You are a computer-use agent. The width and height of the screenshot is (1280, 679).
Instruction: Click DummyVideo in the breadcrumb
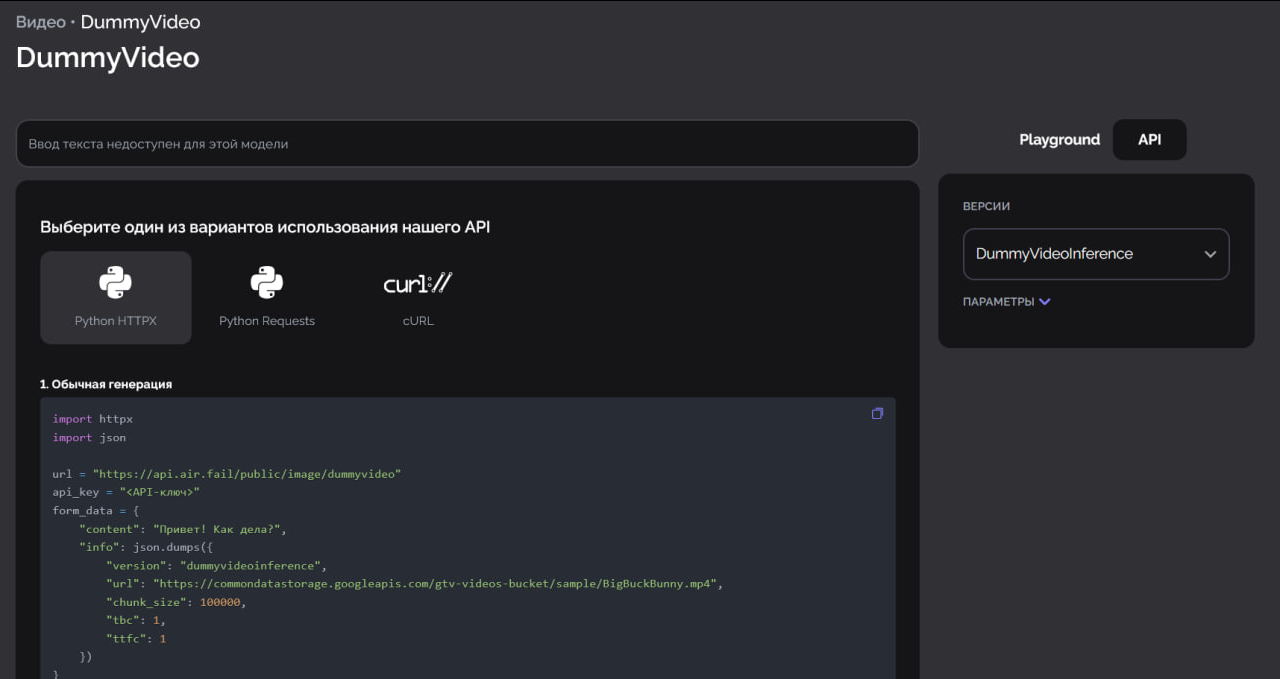click(x=140, y=22)
